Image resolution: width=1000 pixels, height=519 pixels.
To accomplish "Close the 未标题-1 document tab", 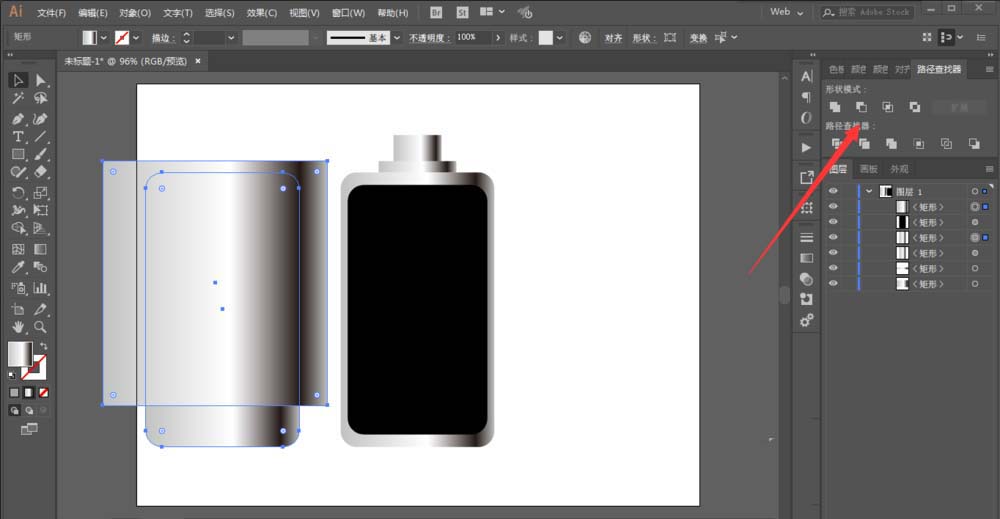I will coord(198,61).
